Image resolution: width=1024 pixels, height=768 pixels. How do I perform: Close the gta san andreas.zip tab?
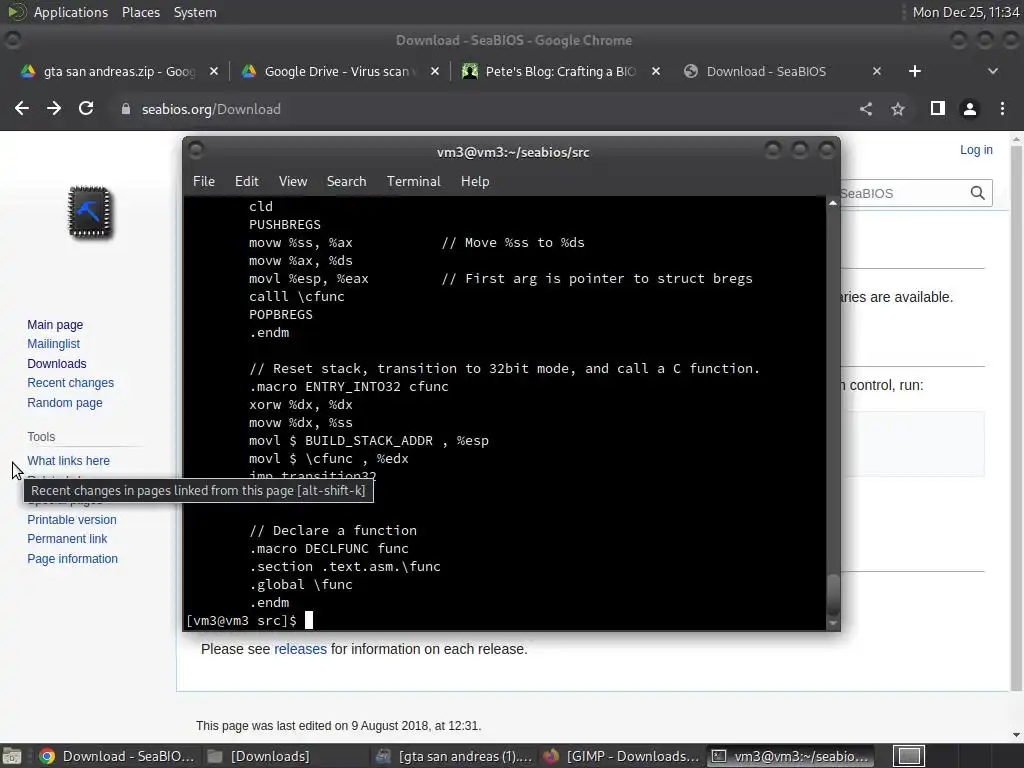coord(214,71)
